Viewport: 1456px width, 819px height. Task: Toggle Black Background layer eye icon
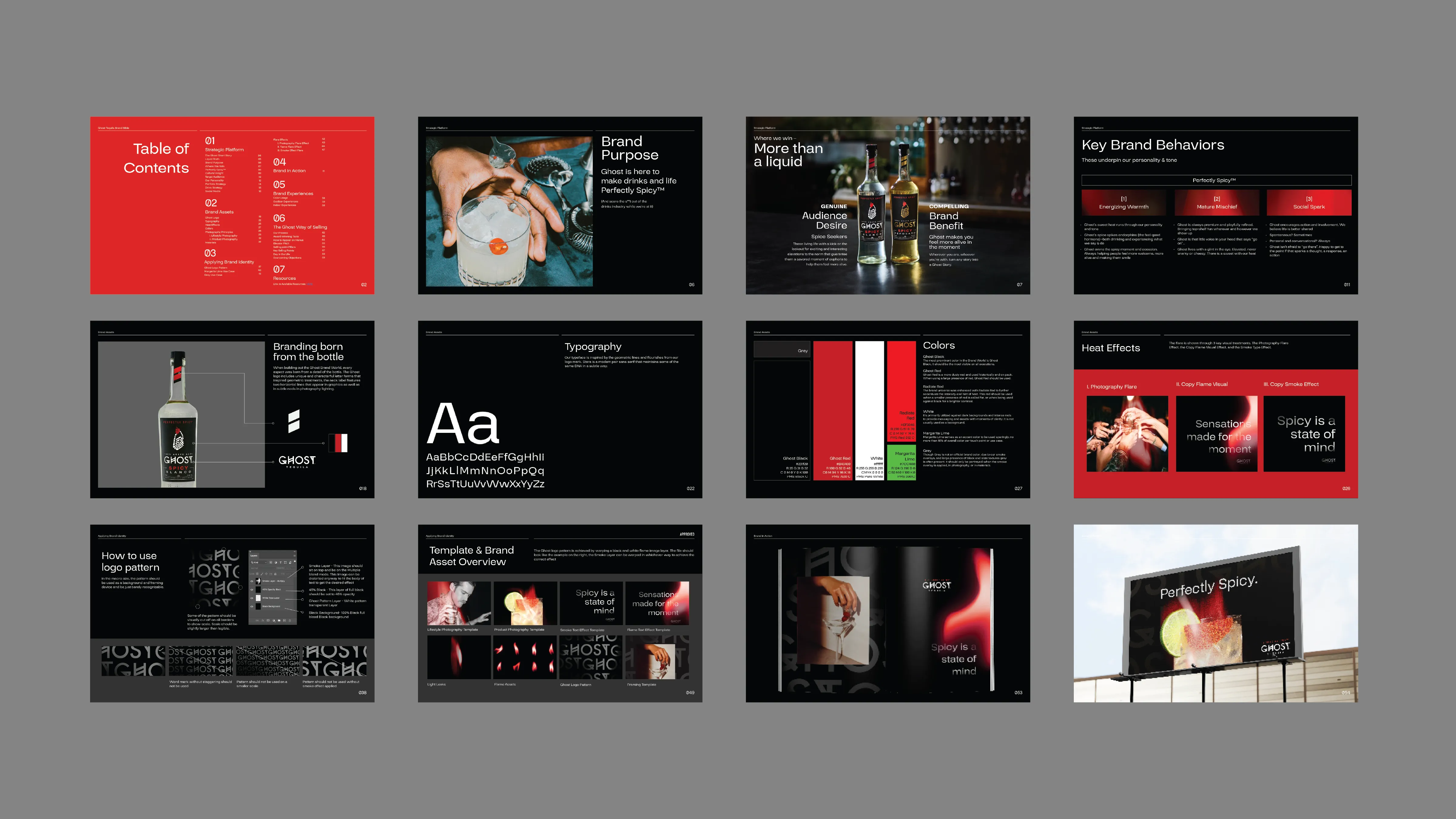[x=252, y=606]
